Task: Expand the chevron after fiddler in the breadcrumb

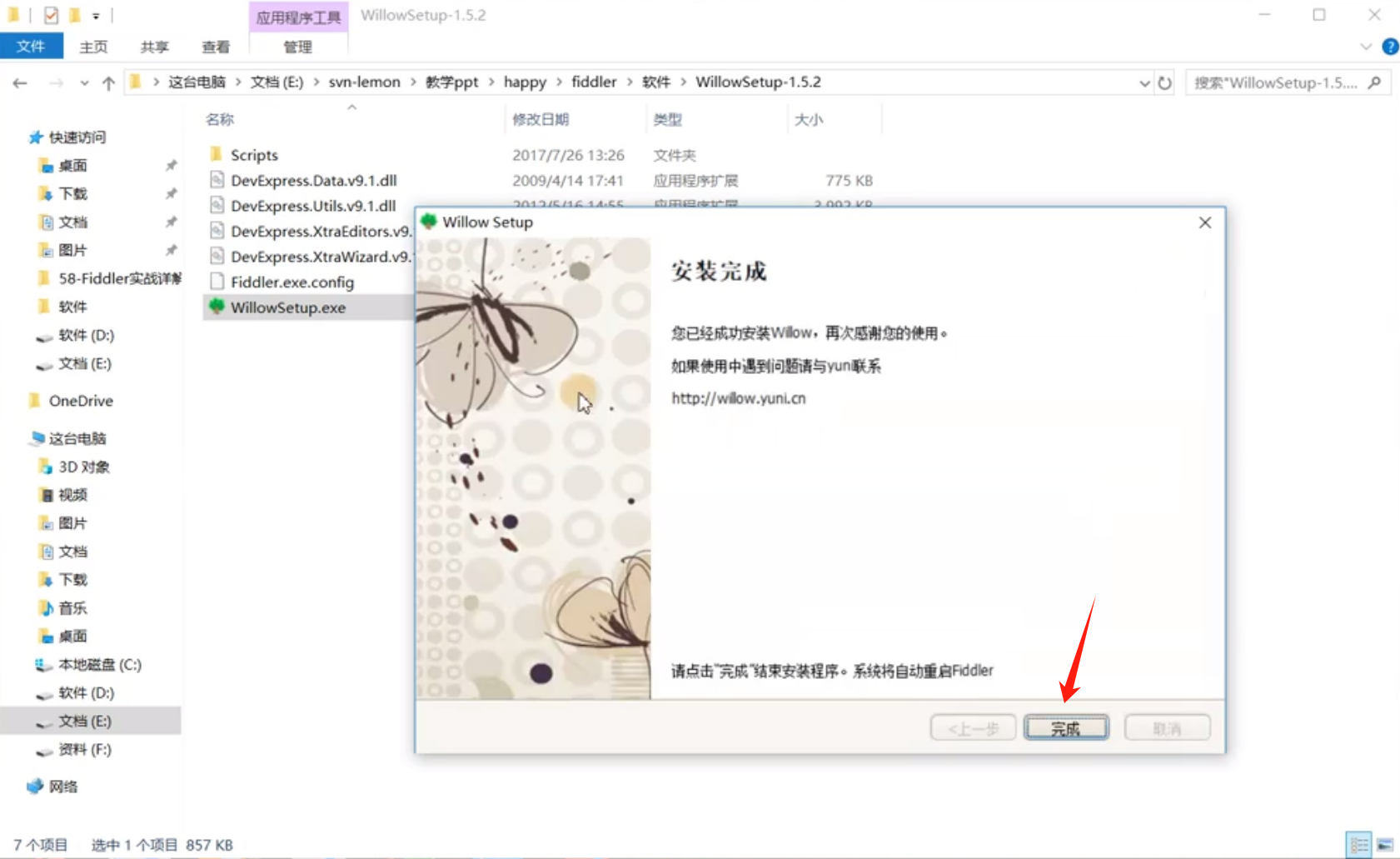Action: 630,82
